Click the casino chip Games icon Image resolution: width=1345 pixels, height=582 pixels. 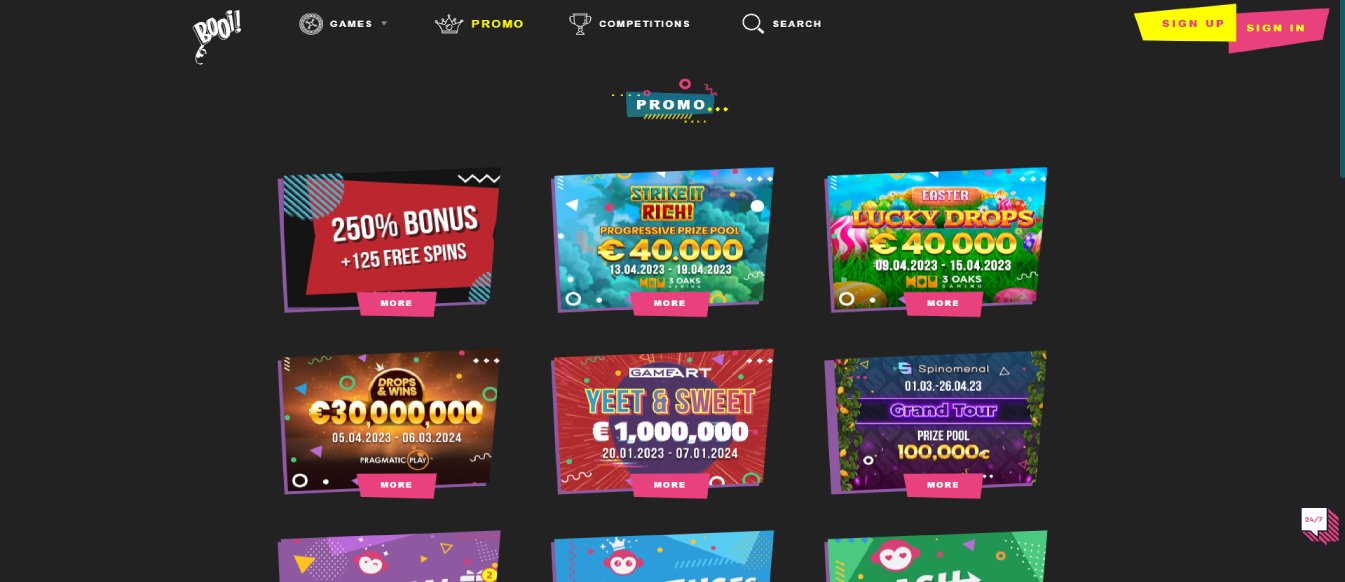[x=311, y=23]
